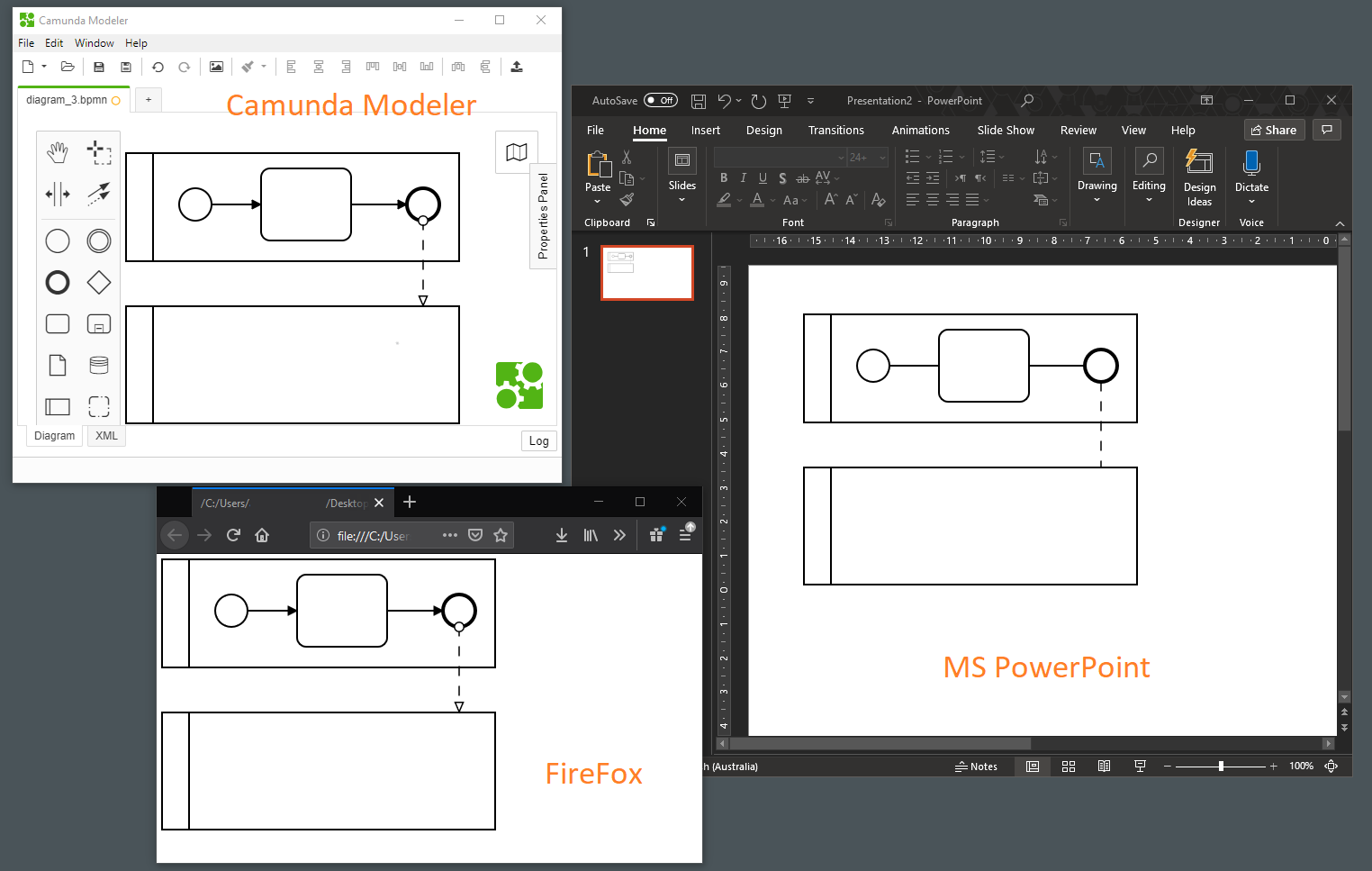Create a pool/participant from Camunda palette
This screenshot has height=871, width=1372.
58,406
